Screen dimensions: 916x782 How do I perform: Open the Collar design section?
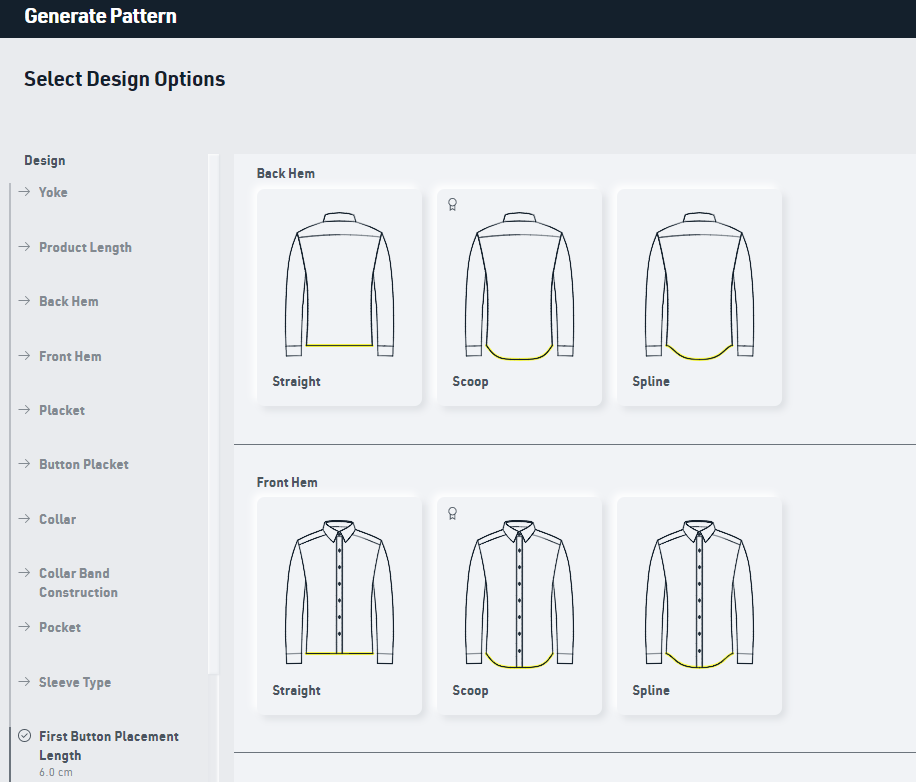[x=57, y=519]
